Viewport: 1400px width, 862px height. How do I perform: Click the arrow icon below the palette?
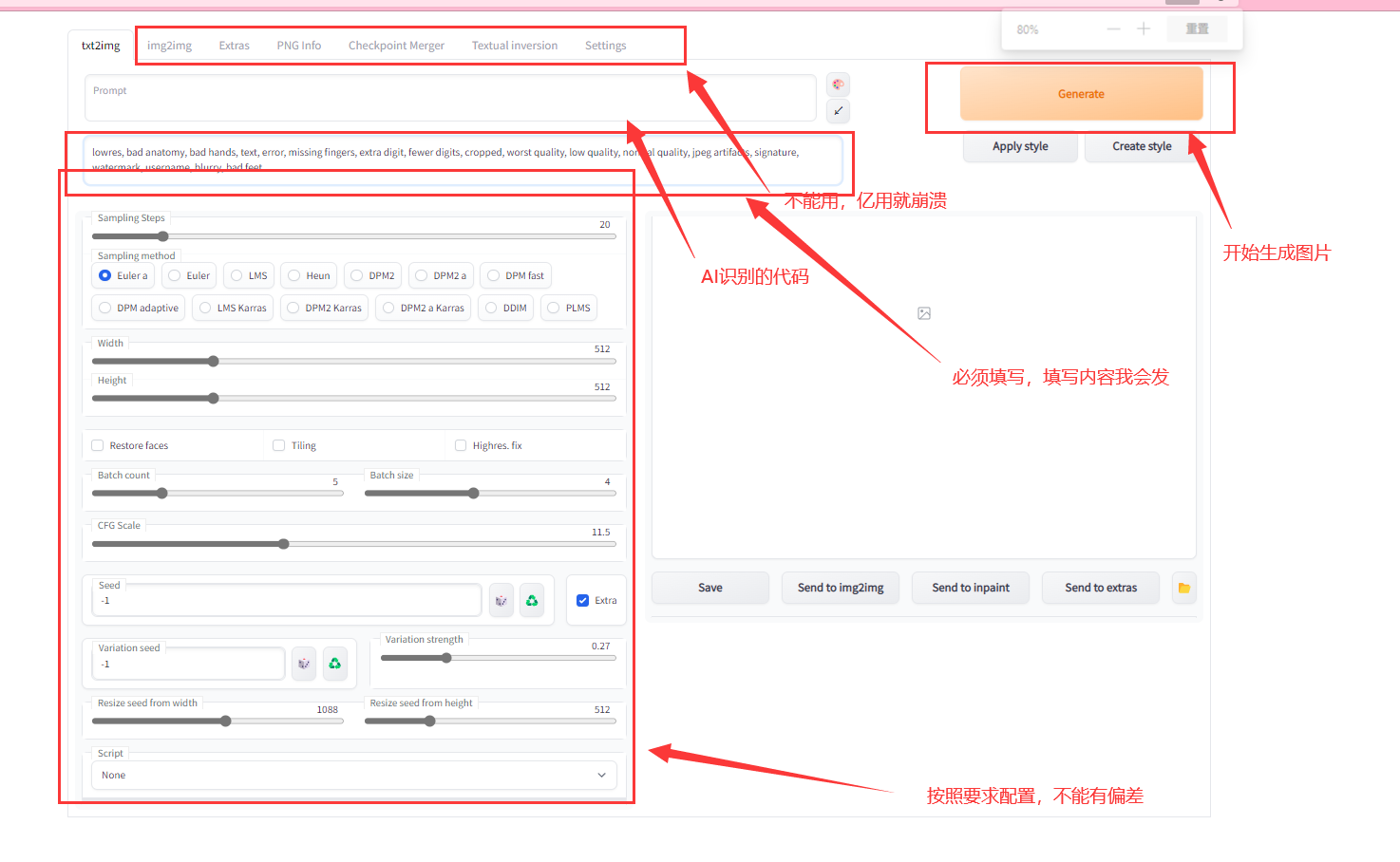coord(838,111)
